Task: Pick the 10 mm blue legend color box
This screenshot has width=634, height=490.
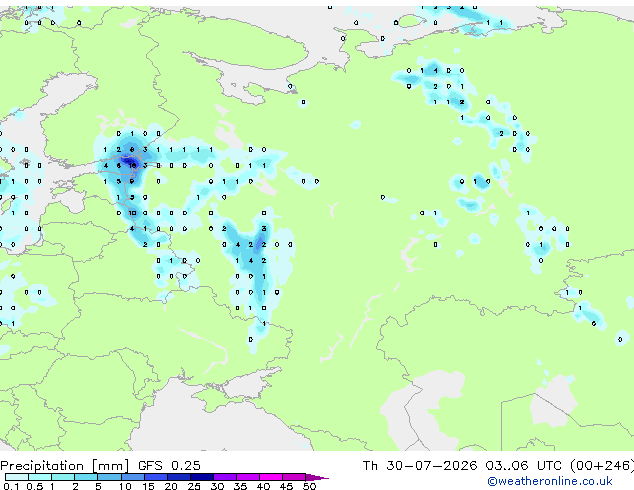Action: pos(132,477)
